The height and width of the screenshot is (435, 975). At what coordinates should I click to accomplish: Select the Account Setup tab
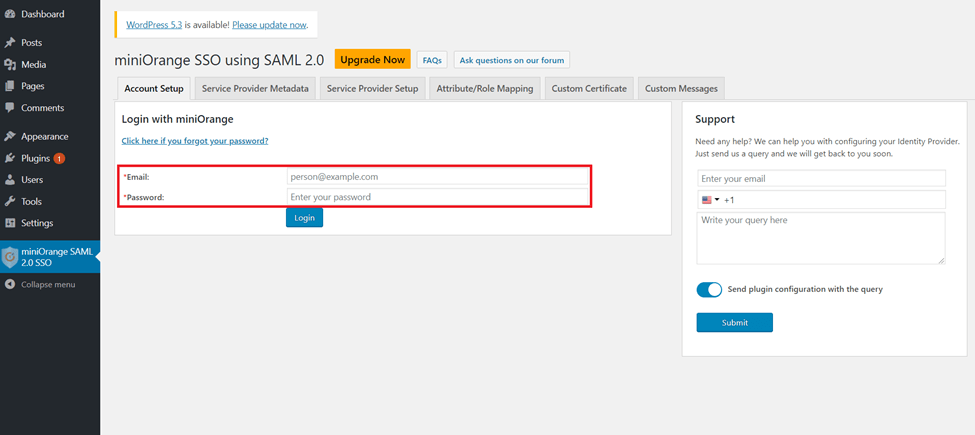click(154, 88)
